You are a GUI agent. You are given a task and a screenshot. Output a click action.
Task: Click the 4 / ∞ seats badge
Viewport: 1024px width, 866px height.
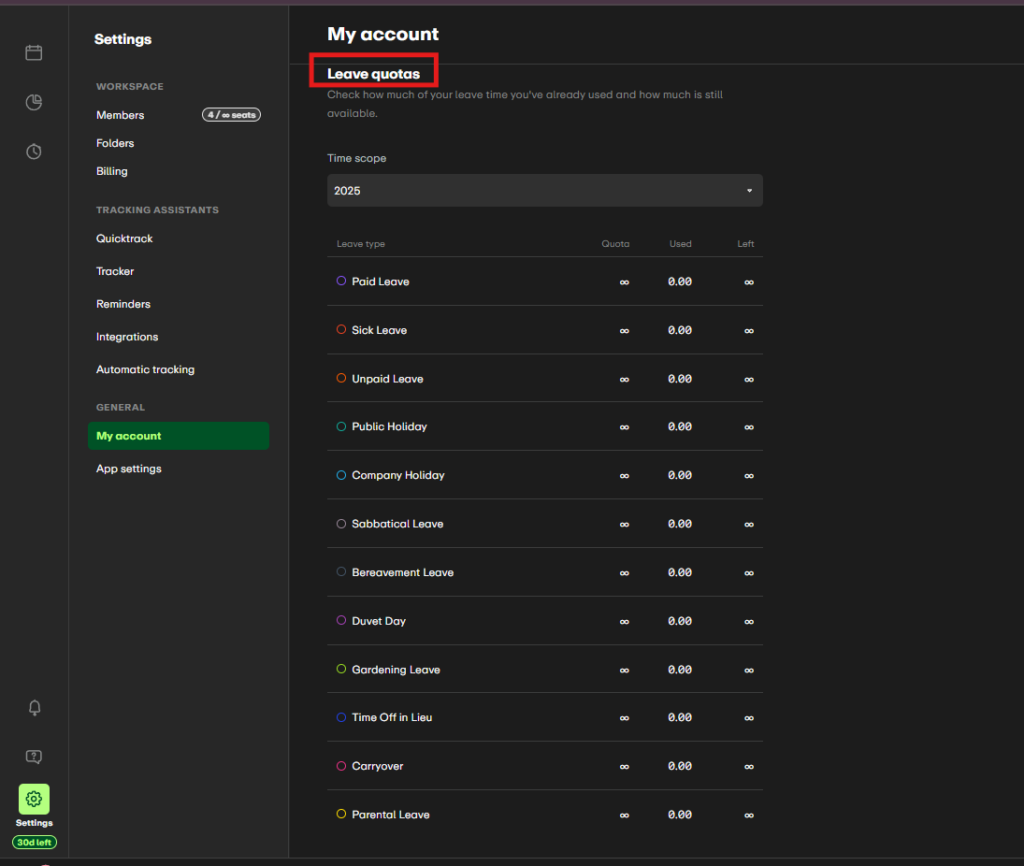tap(231, 115)
